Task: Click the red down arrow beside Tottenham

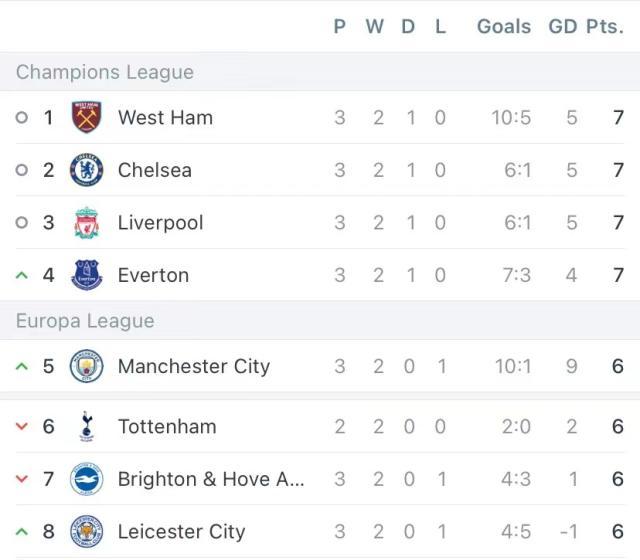Action: [22, 427]
